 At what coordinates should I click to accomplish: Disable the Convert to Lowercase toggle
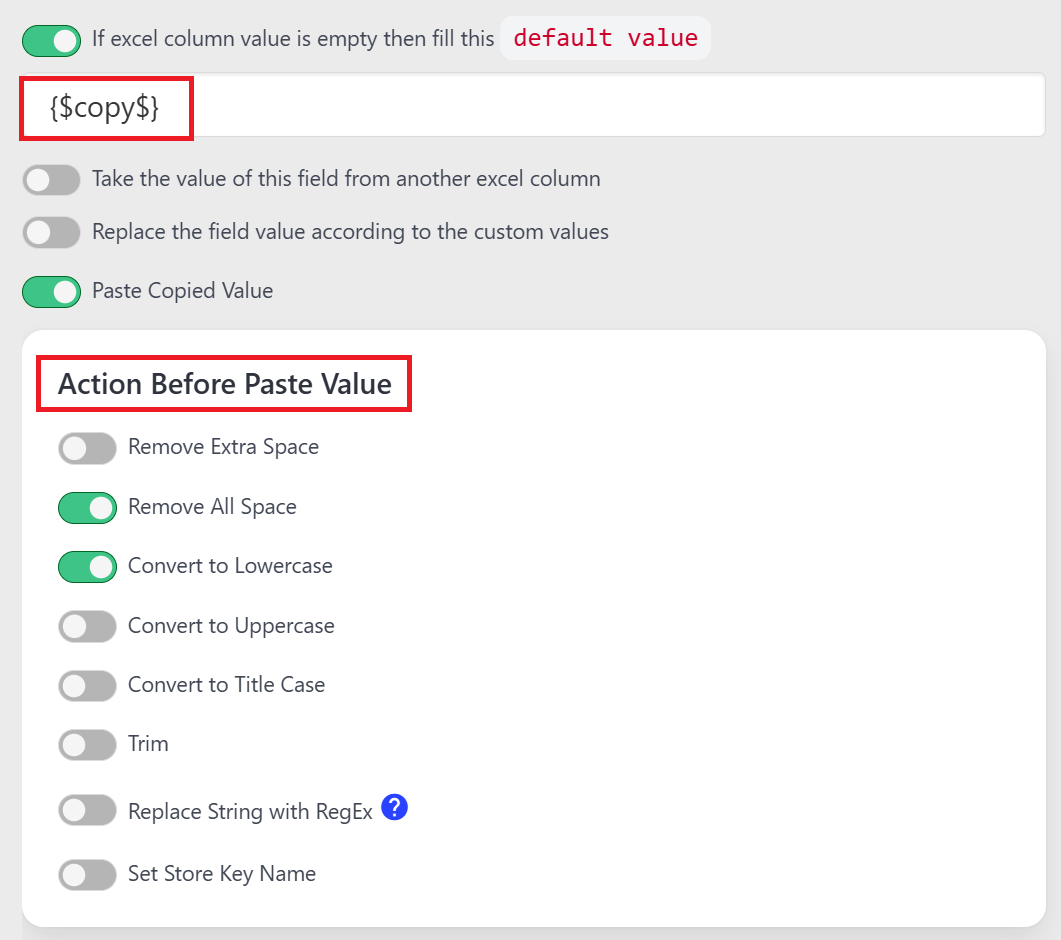pos(87,567)
